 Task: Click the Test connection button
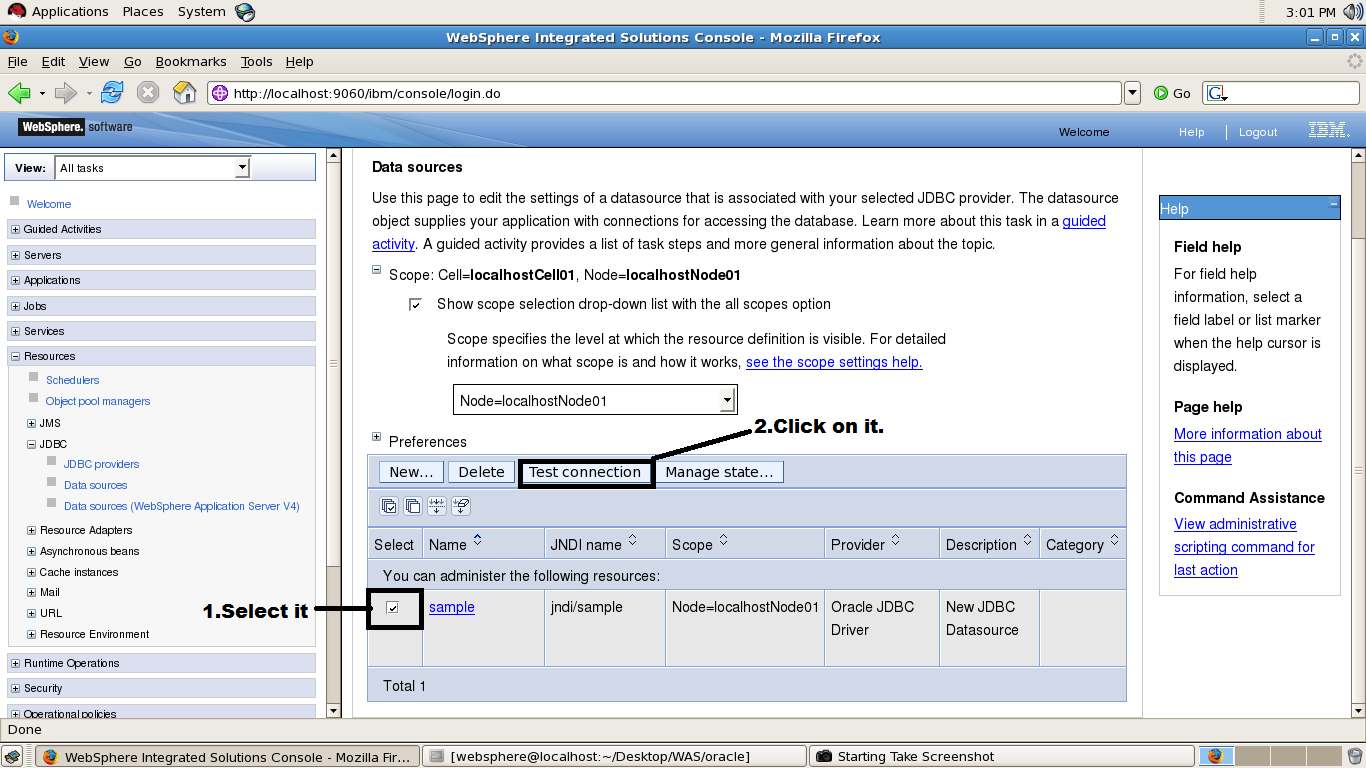585,472
